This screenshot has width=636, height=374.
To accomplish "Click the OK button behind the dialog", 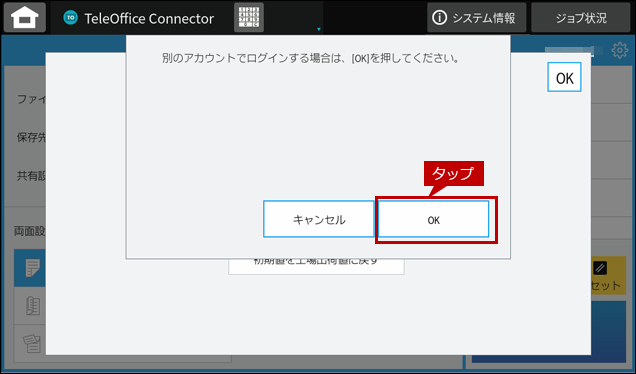I will click(564, 77).
